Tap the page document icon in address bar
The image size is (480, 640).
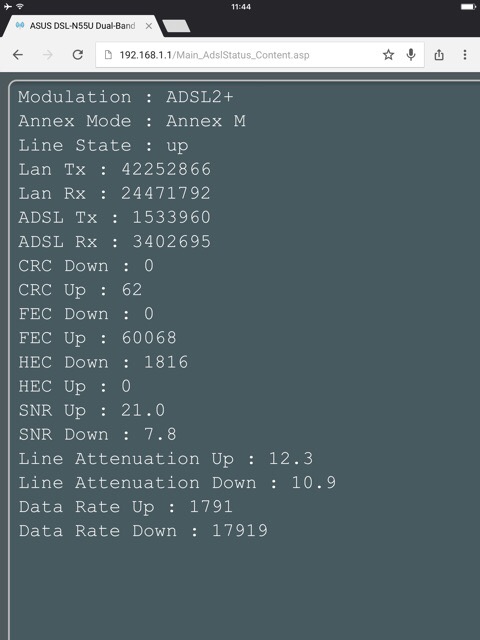pos(108,55)
